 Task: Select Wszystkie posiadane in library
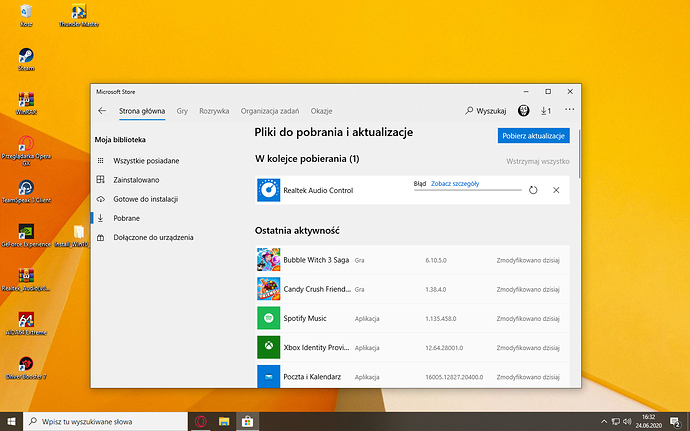[145, 161]
